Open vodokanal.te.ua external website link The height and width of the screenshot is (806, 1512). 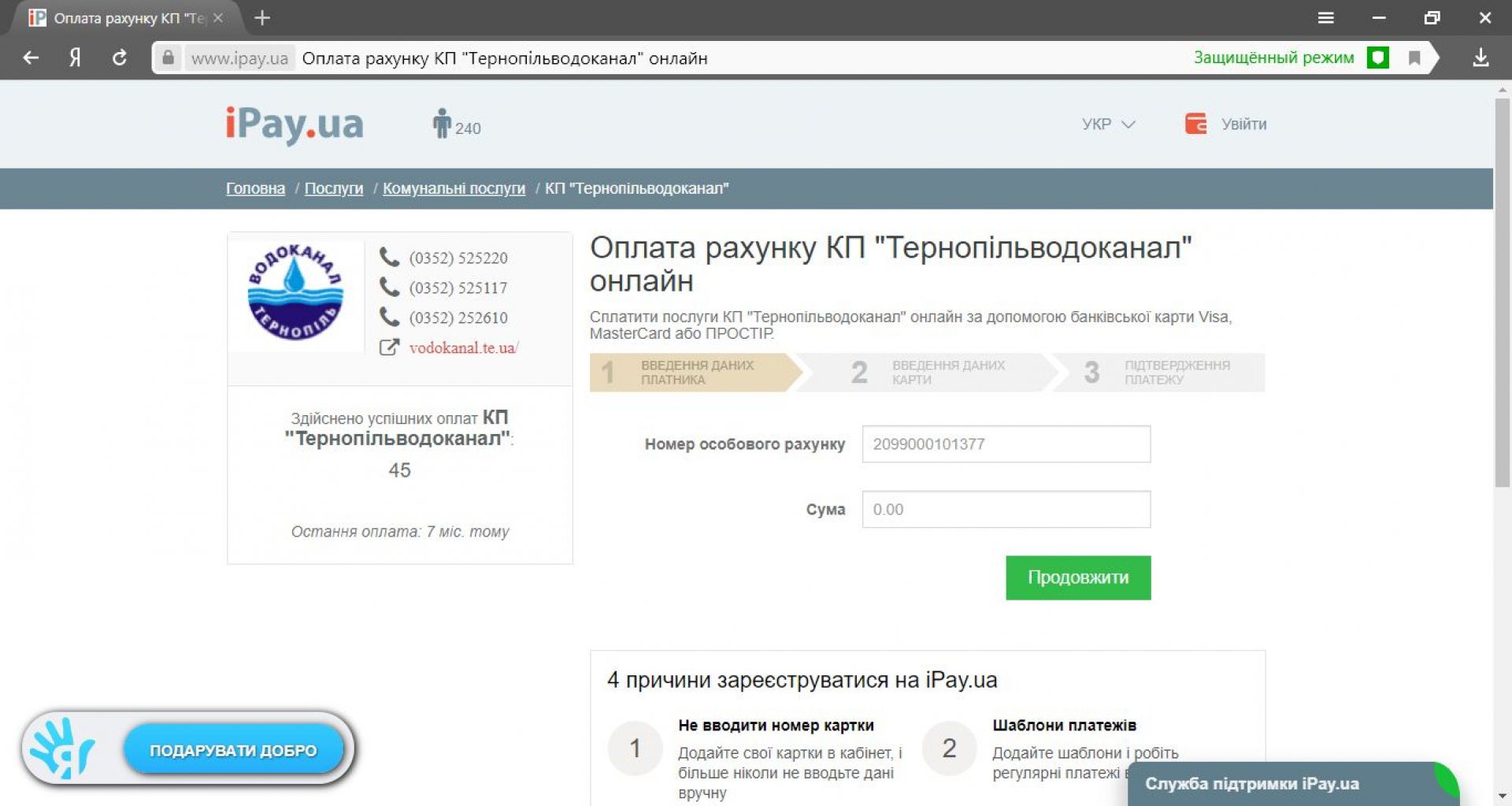click(463, 347)
